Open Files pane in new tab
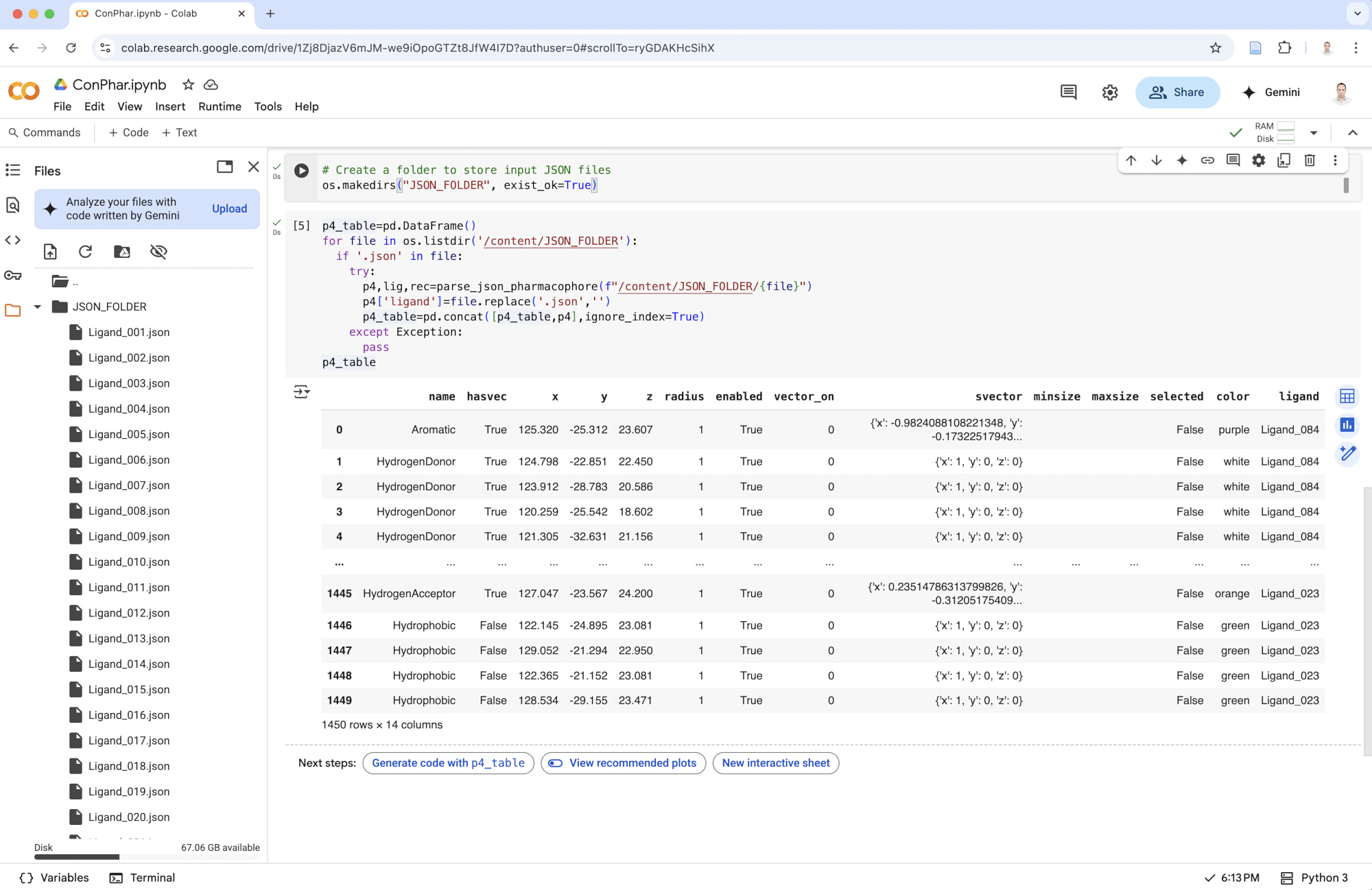This screenshot has height=890, width=1372. click(225, 167)
